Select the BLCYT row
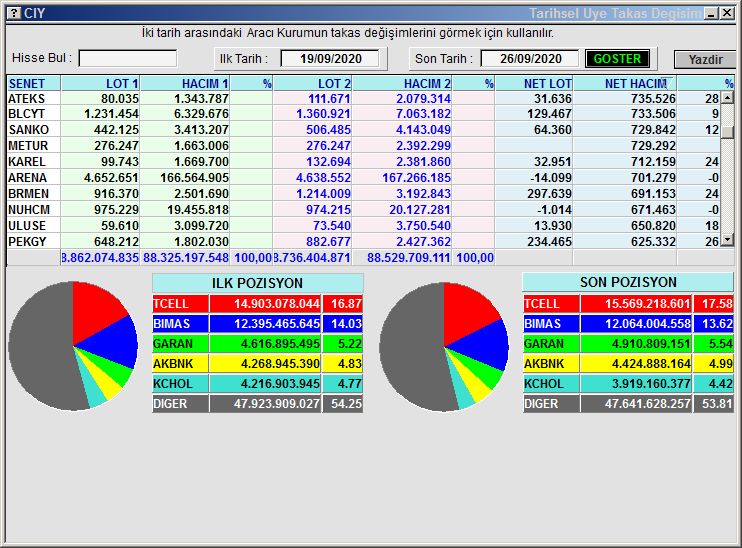The image size is (742, 548). pyautogui.click(x=363, y=114)
